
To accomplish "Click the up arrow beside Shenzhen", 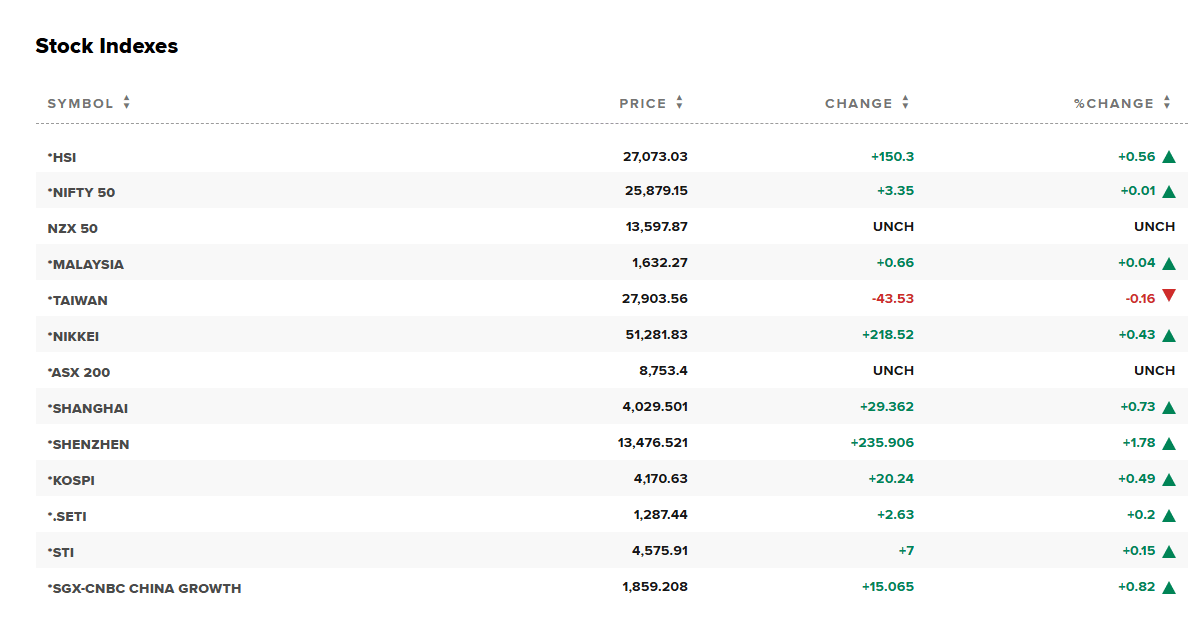I will [1169, 444].
